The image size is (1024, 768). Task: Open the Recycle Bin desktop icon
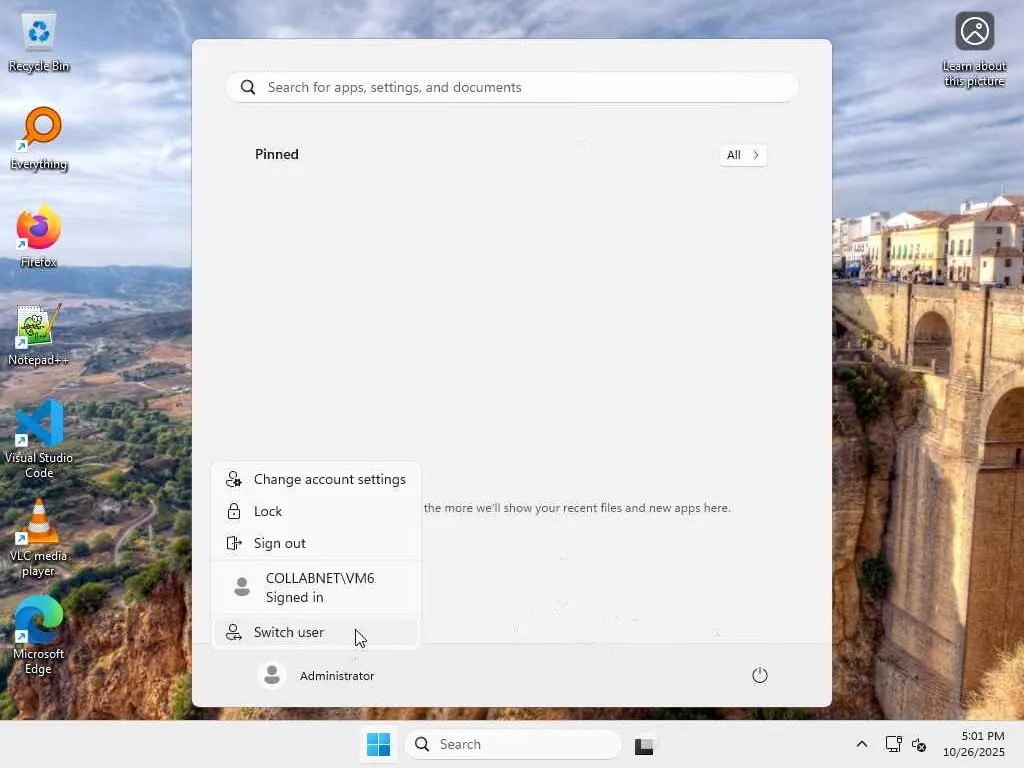tap(39, 42)
